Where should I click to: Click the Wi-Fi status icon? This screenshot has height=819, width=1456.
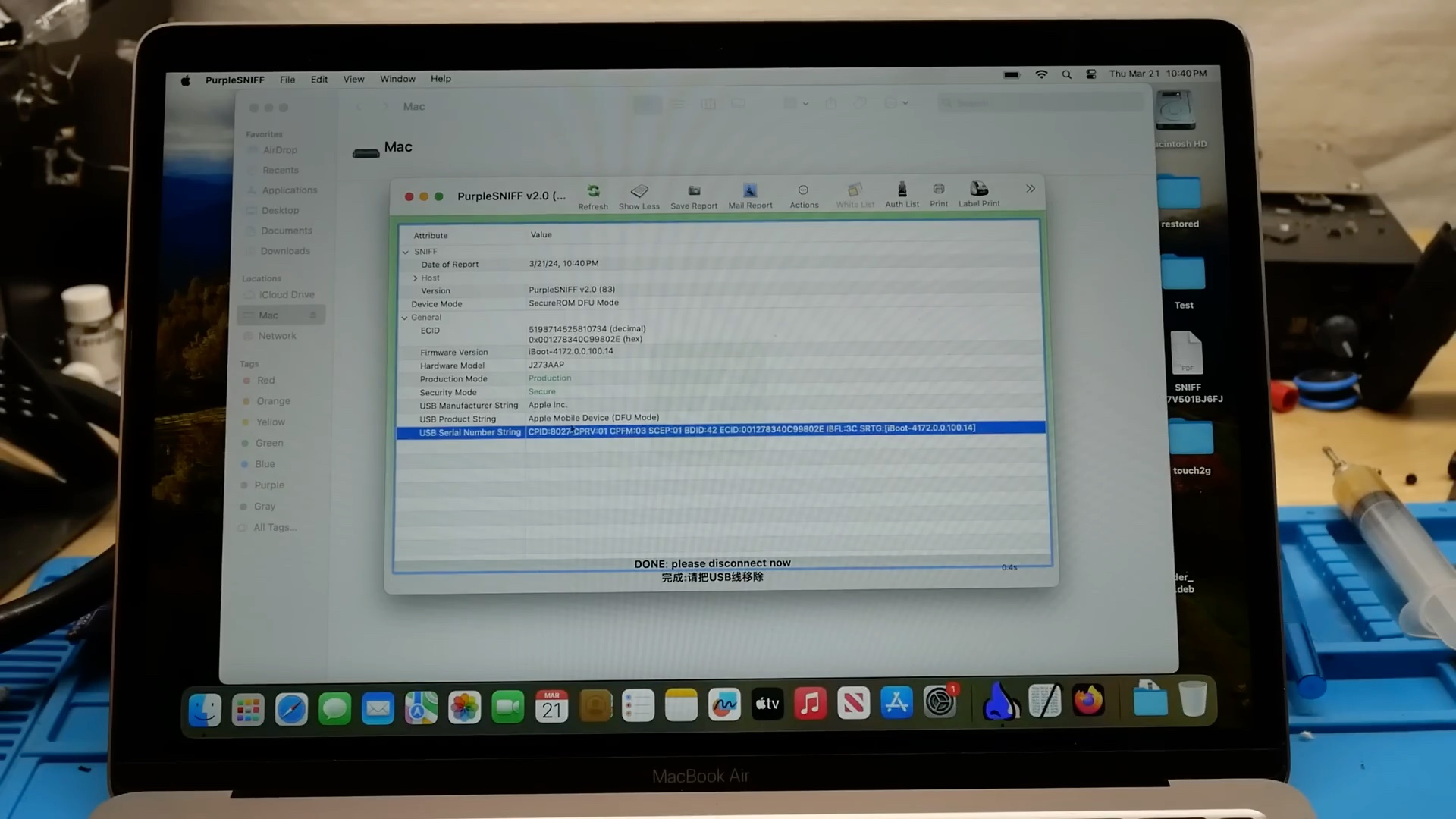[1041, 74]
